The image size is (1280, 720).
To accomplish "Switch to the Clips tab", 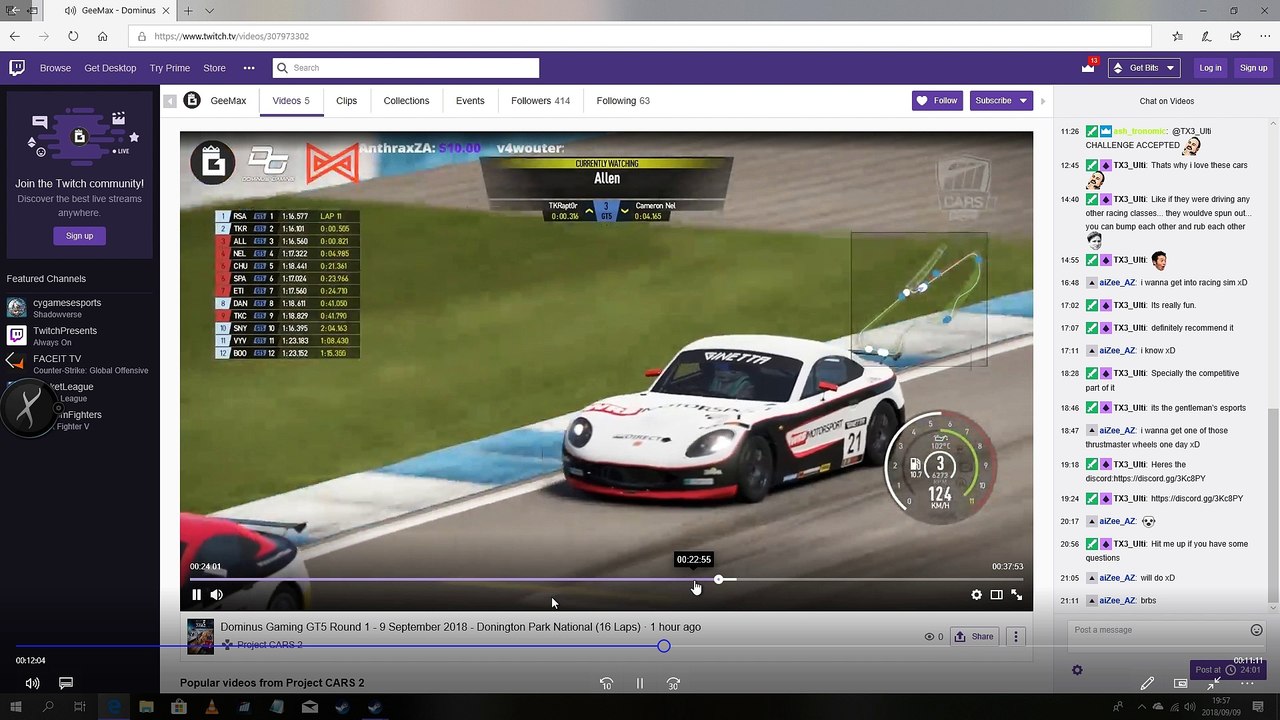I will point(347,101).
